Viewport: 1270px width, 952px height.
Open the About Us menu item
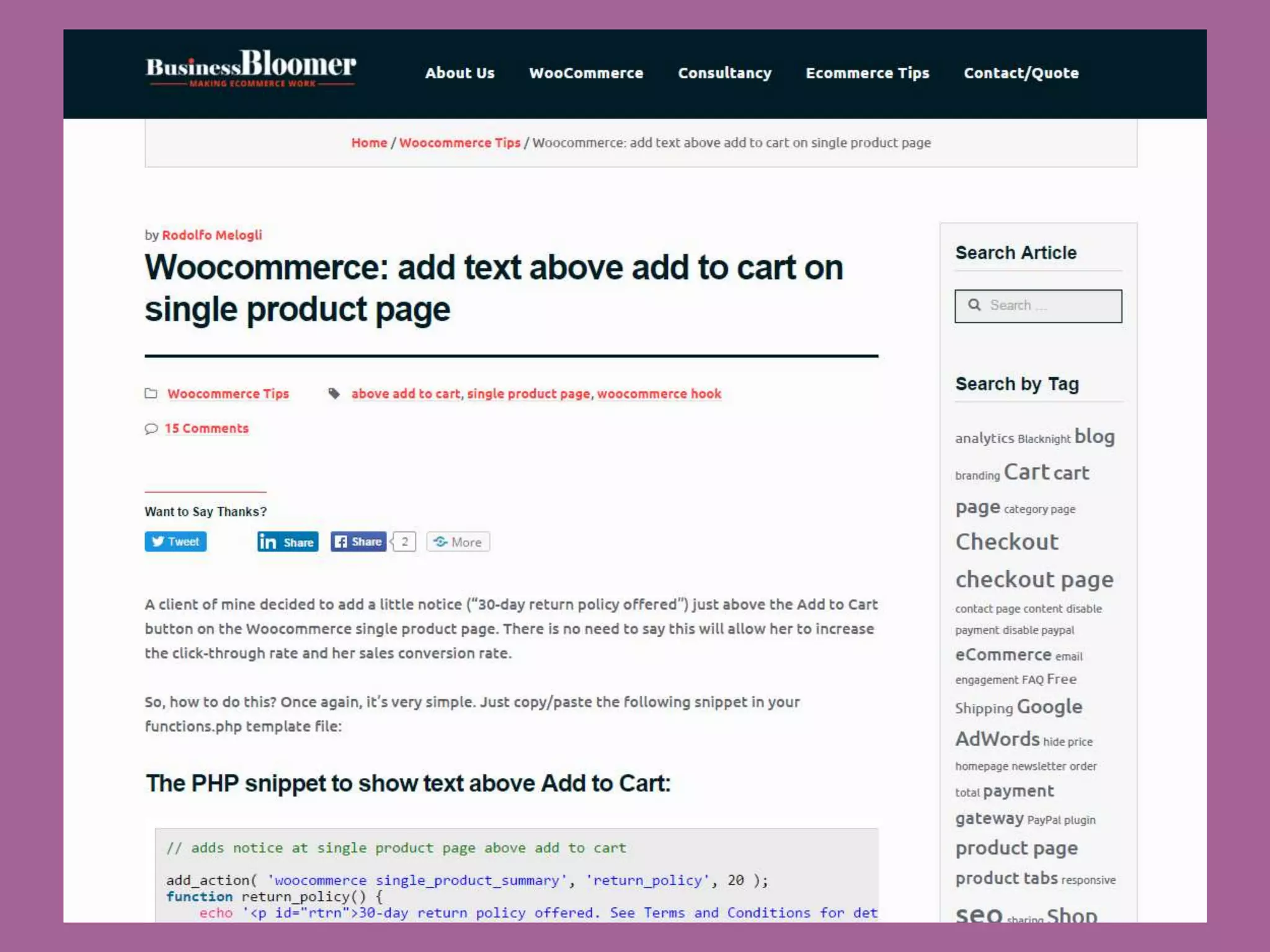(x=460, y=73)
